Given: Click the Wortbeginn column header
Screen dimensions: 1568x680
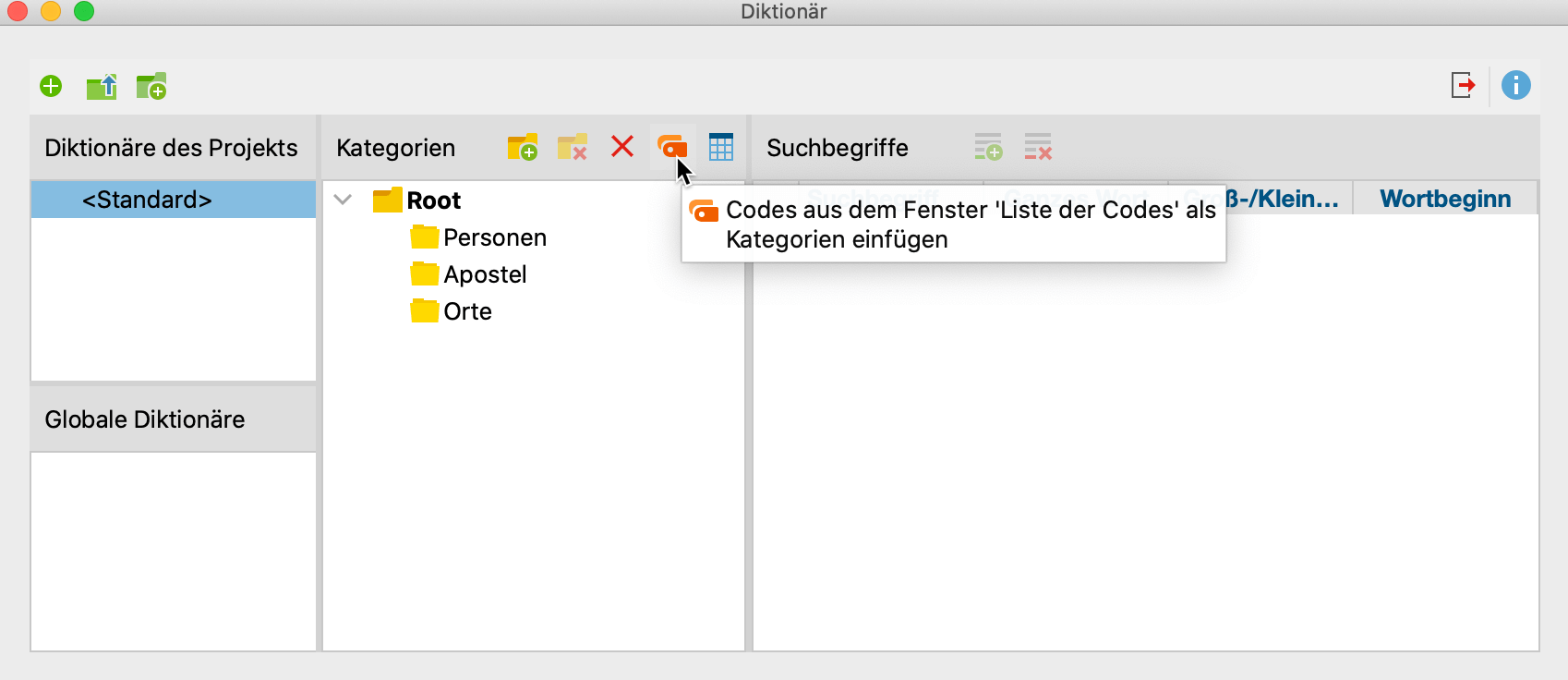Looking at the screenshot, I should click(1445, 199).
